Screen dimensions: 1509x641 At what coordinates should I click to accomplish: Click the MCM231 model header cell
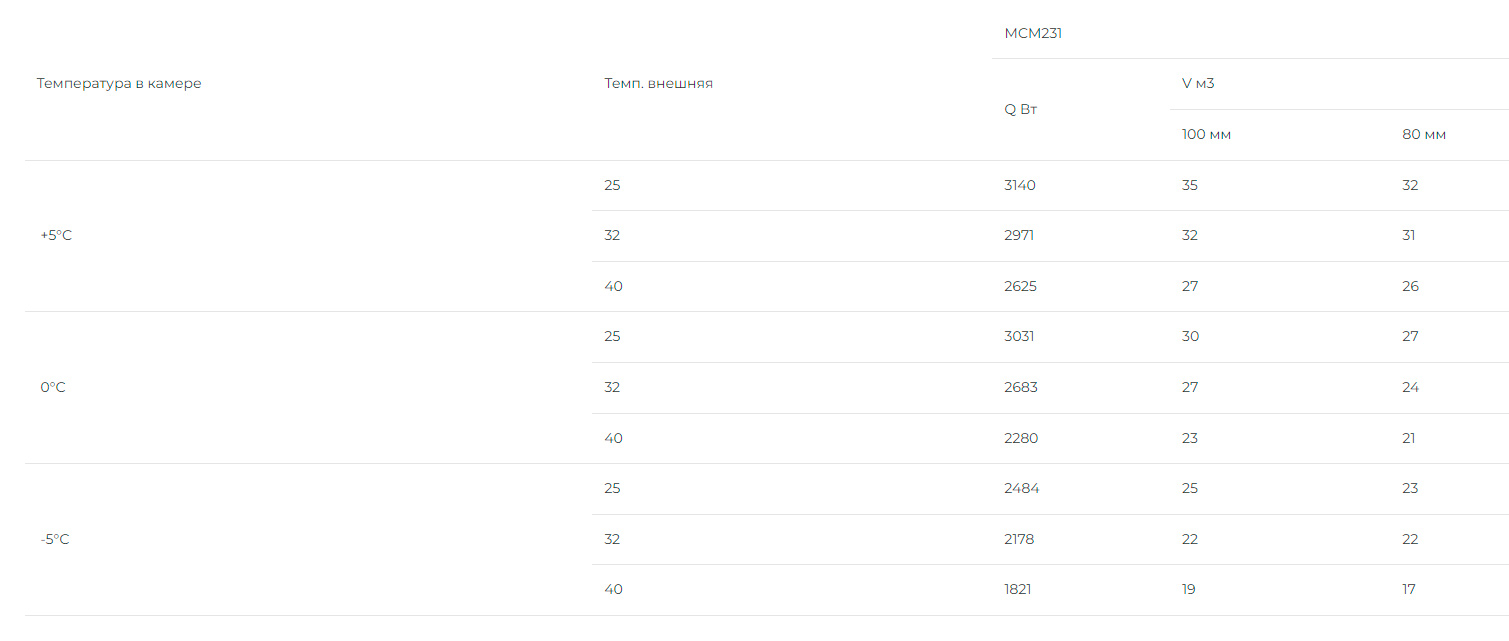(1033, 33)
